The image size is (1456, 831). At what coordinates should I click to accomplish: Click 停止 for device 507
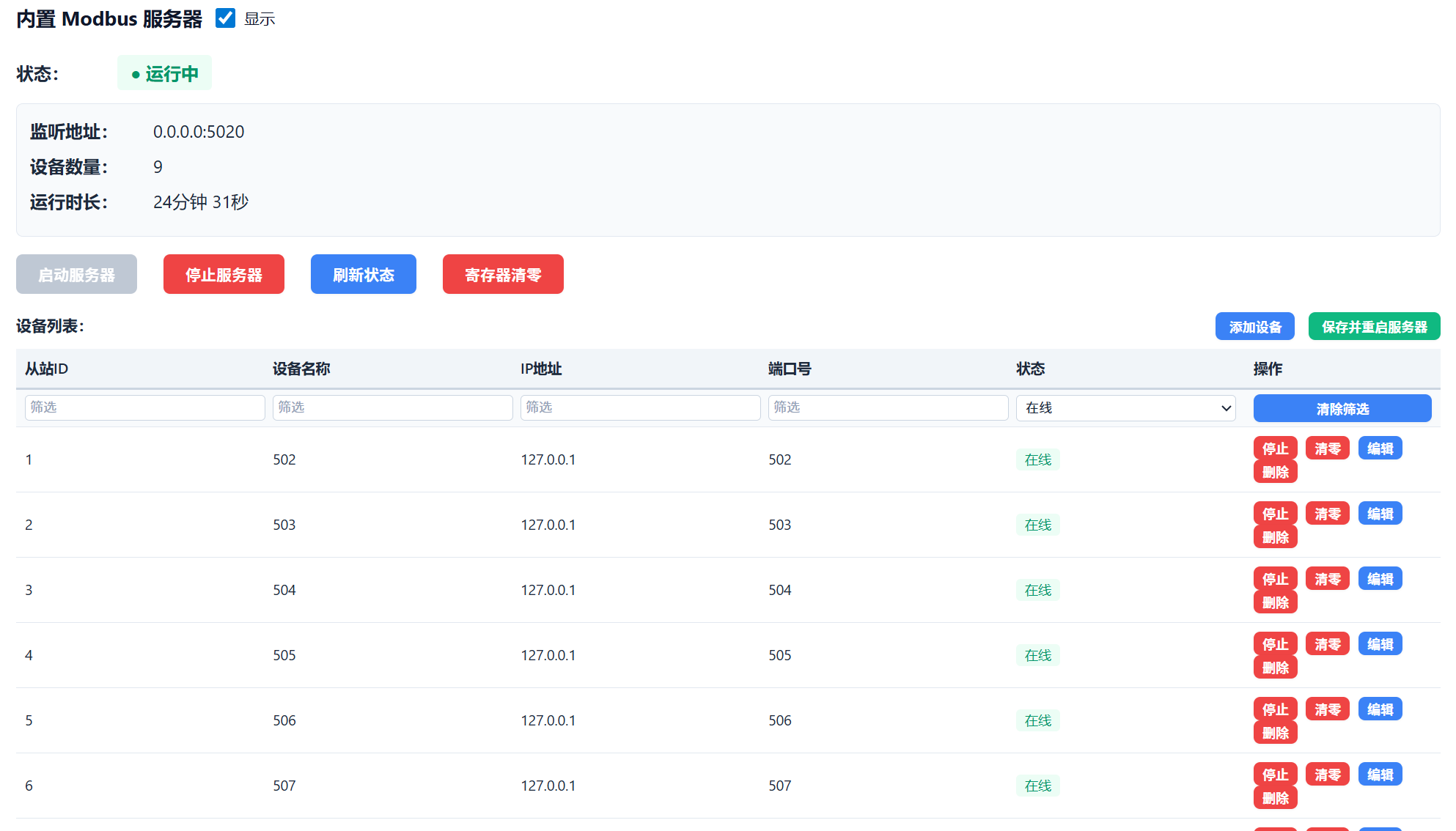pos(1276,775)
